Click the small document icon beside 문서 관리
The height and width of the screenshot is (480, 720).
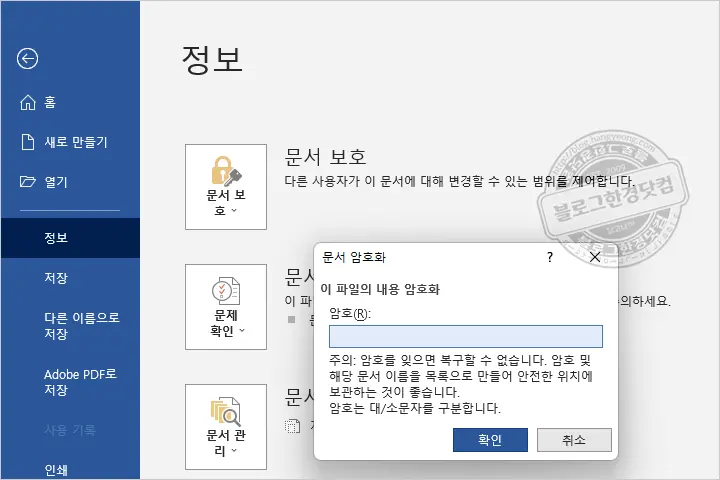tap(292, 426)
